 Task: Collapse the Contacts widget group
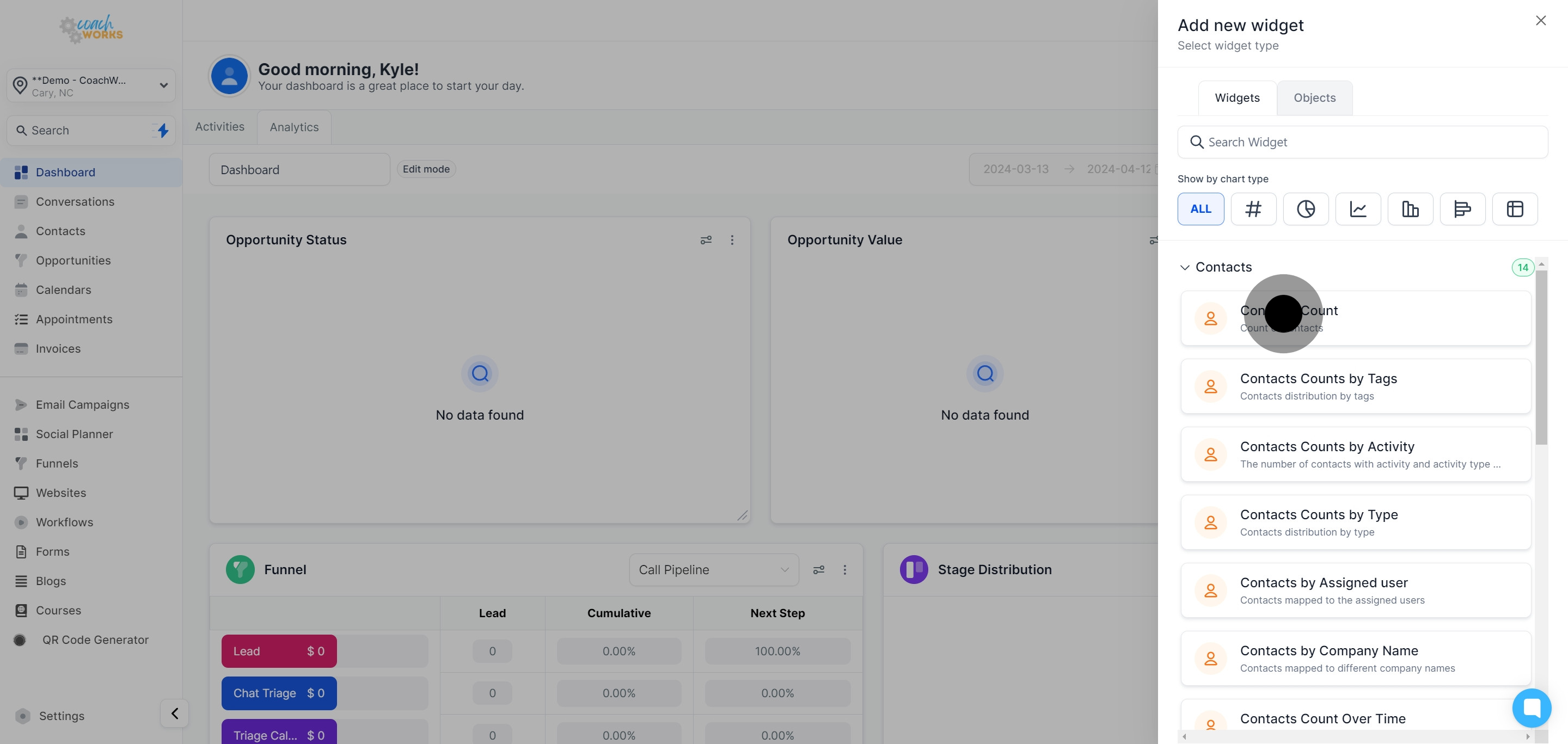[1185, 268]
